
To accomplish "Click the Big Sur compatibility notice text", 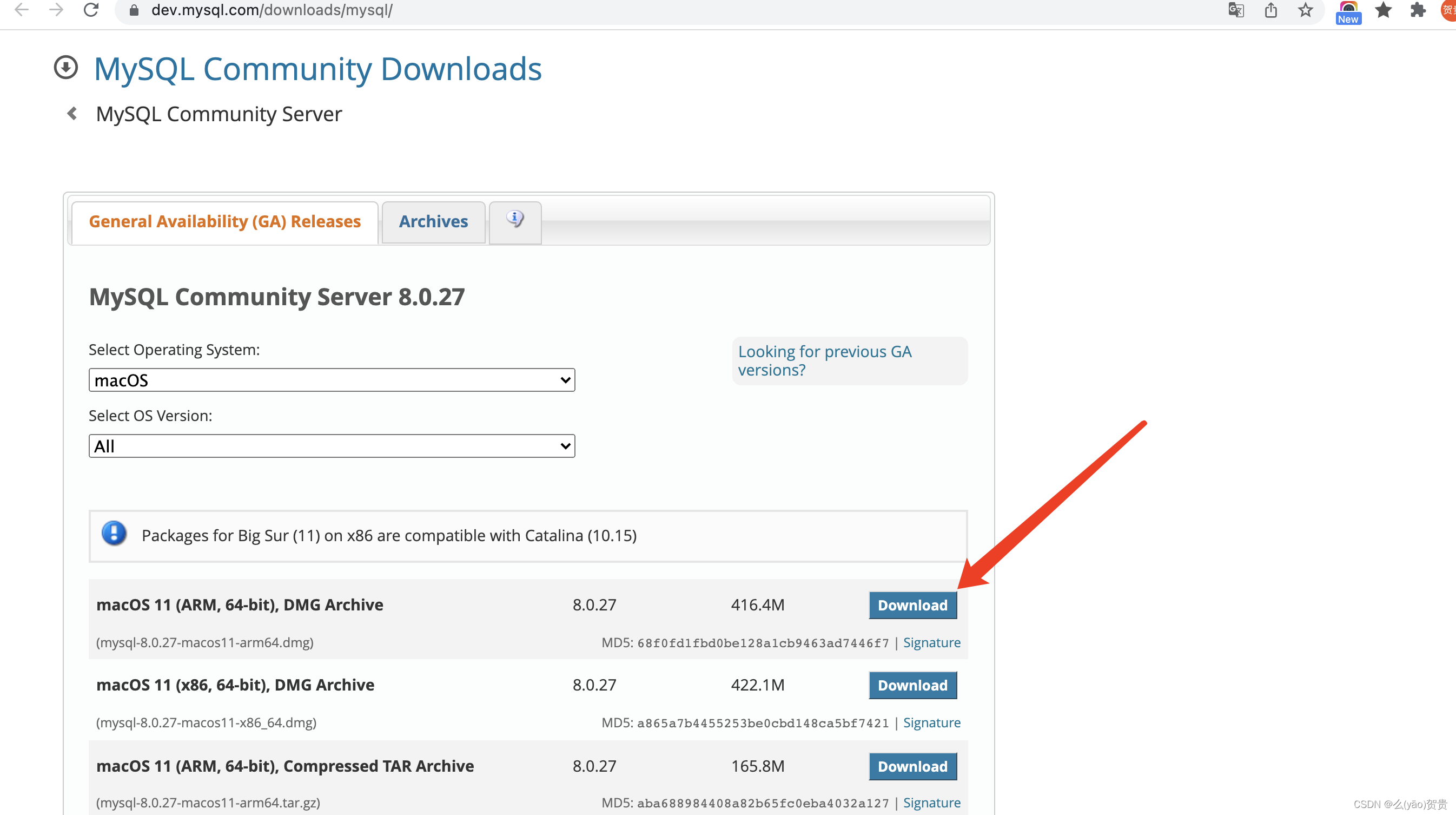I will click(389, 536).
